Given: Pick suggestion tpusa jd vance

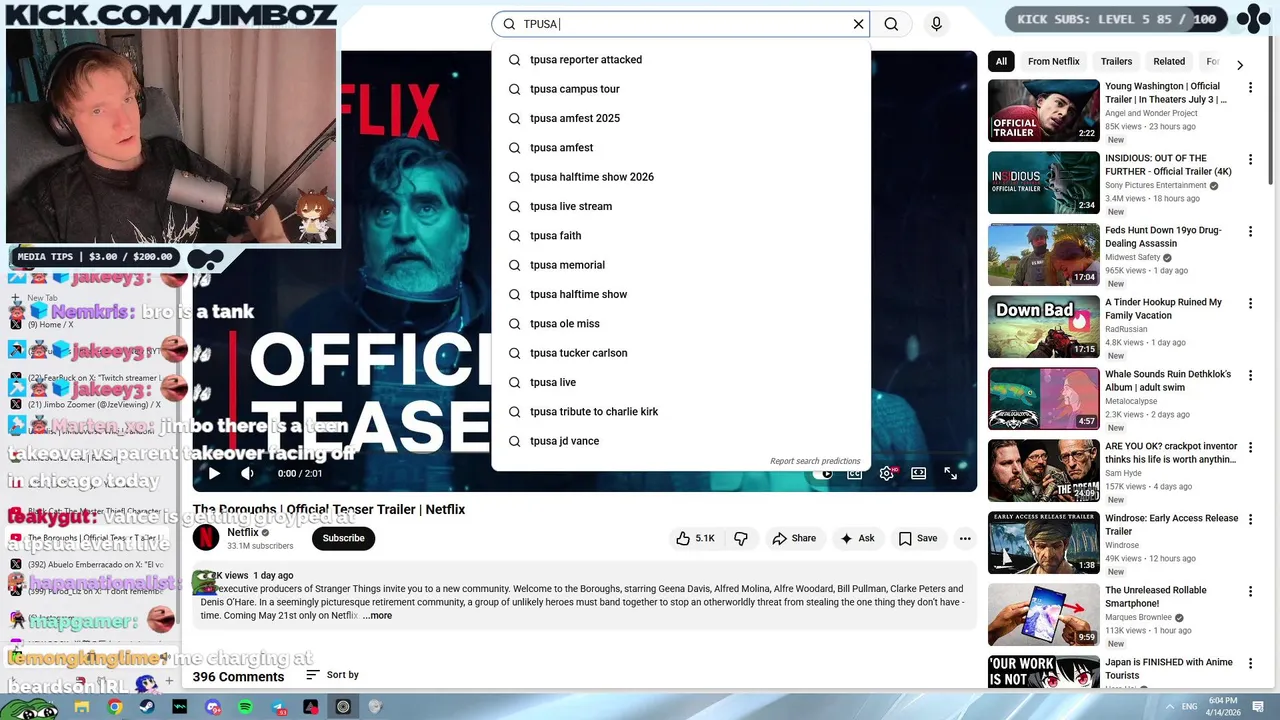Looking at the screenshot, I should (x=681, y=441).
